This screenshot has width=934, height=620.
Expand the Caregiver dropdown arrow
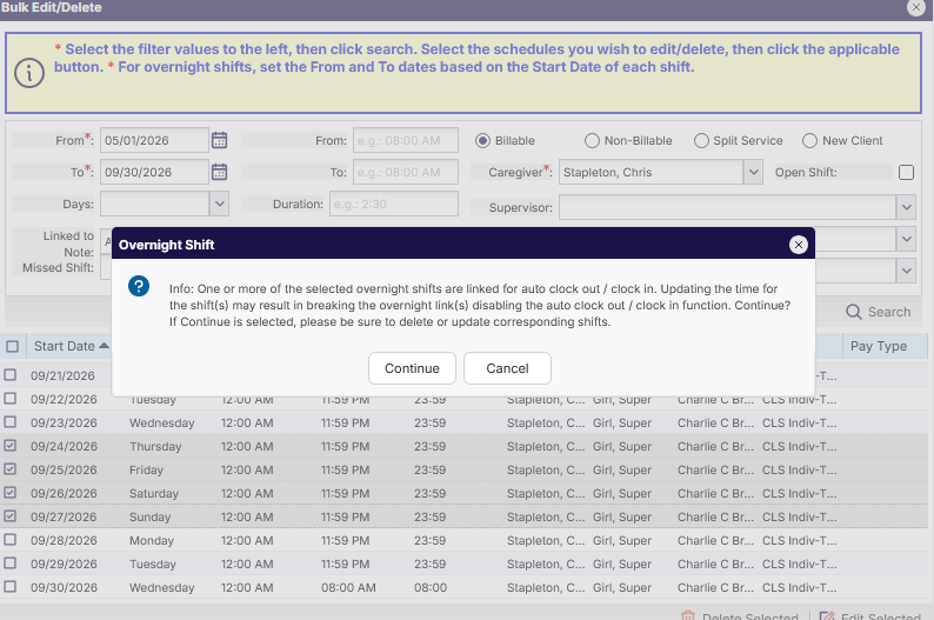pyautogui.click(x=754, y=172)
